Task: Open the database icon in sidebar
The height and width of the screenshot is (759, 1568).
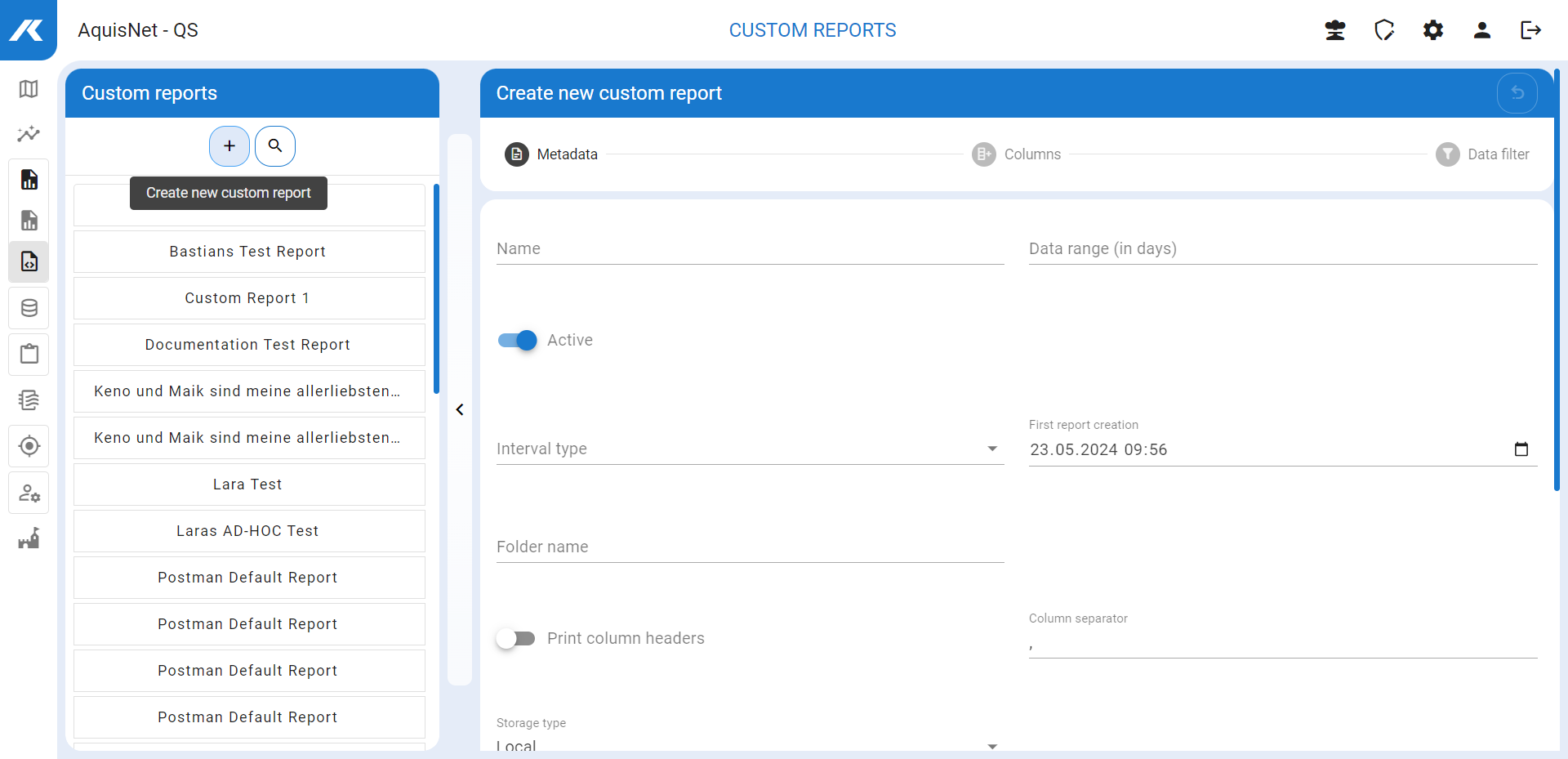Action: coord(29,308)
